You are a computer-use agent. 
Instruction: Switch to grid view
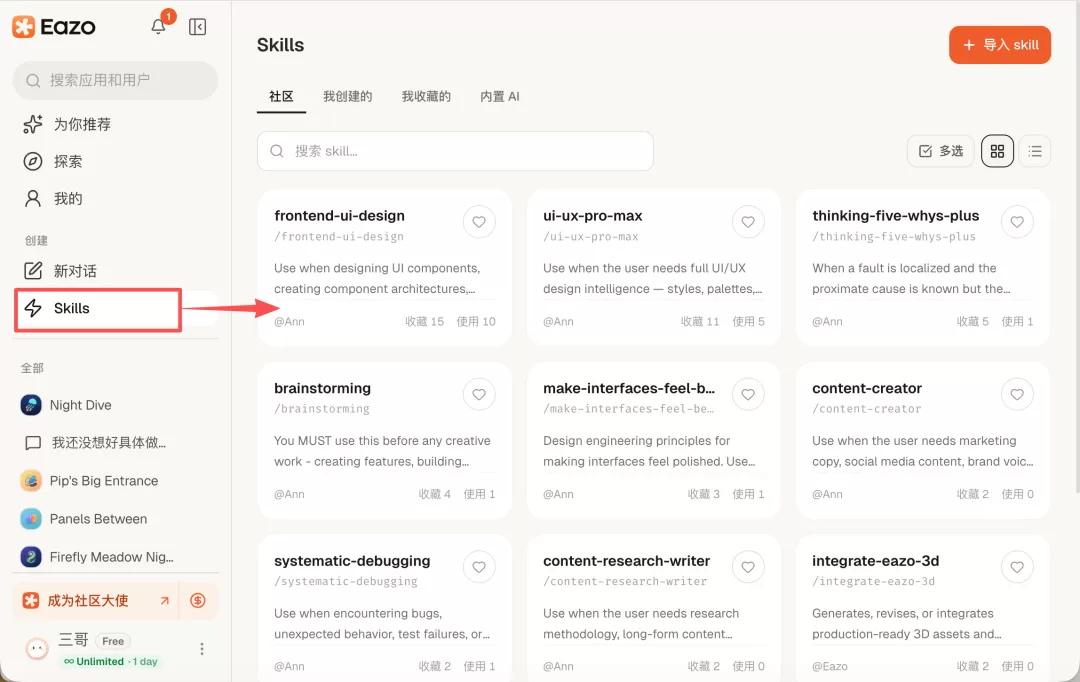click(x=997, y=151)
